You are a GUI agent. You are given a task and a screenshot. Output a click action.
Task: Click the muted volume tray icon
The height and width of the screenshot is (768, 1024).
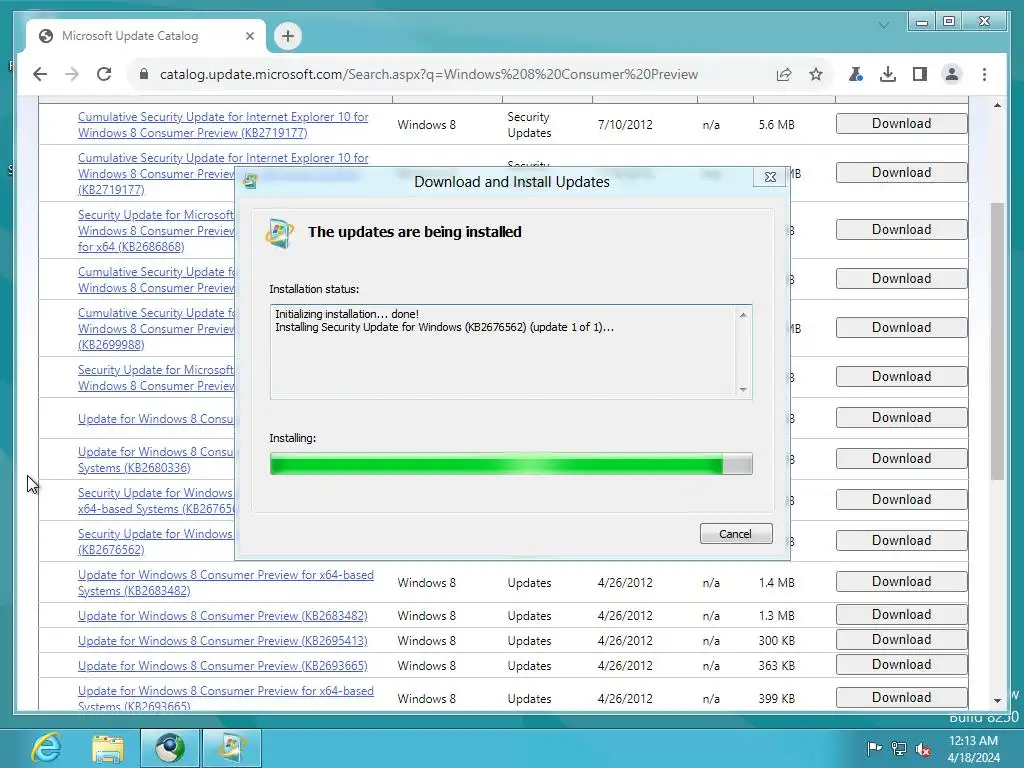coord(923,748)
